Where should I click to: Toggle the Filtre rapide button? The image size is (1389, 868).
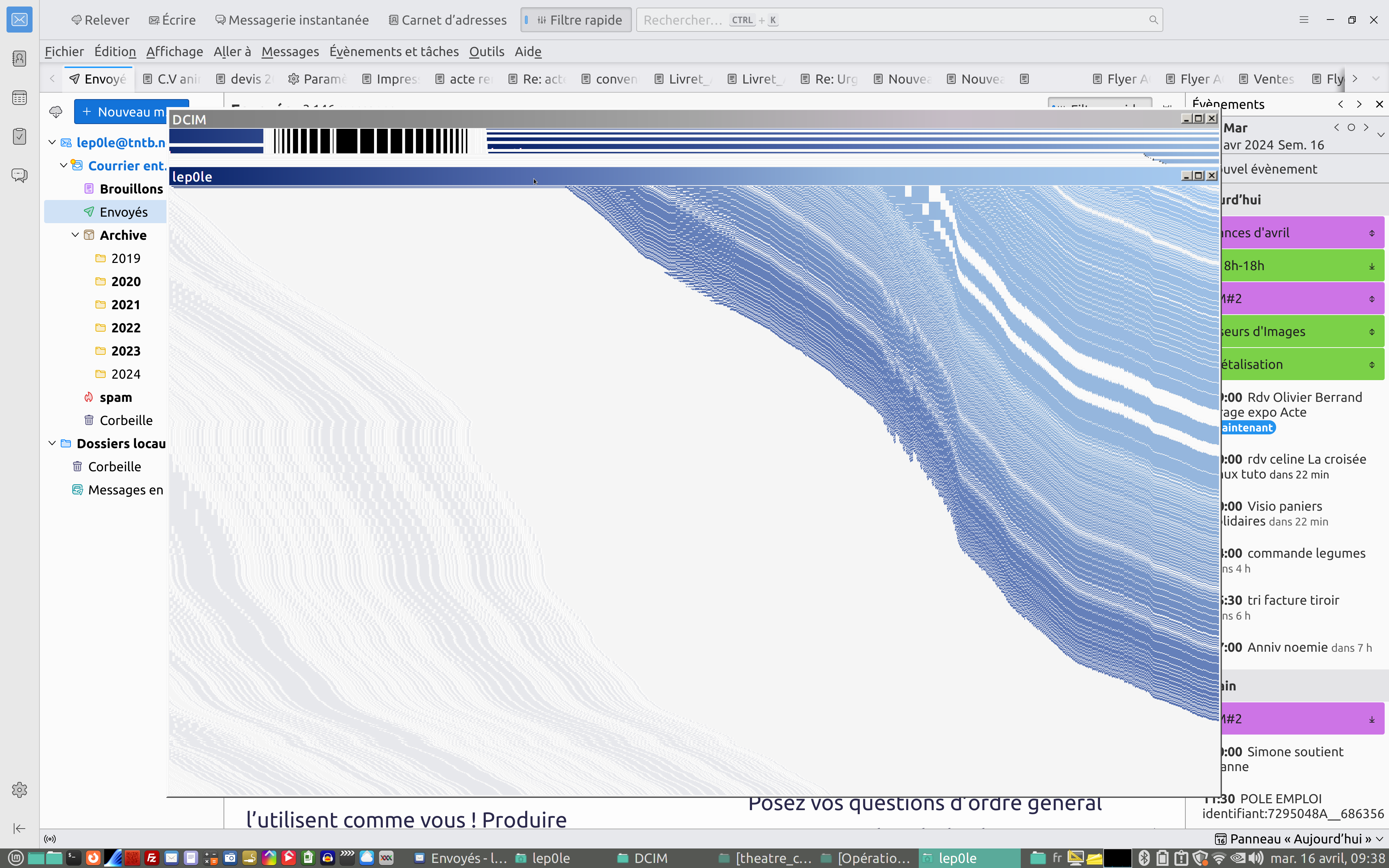(x=576, y=20)
